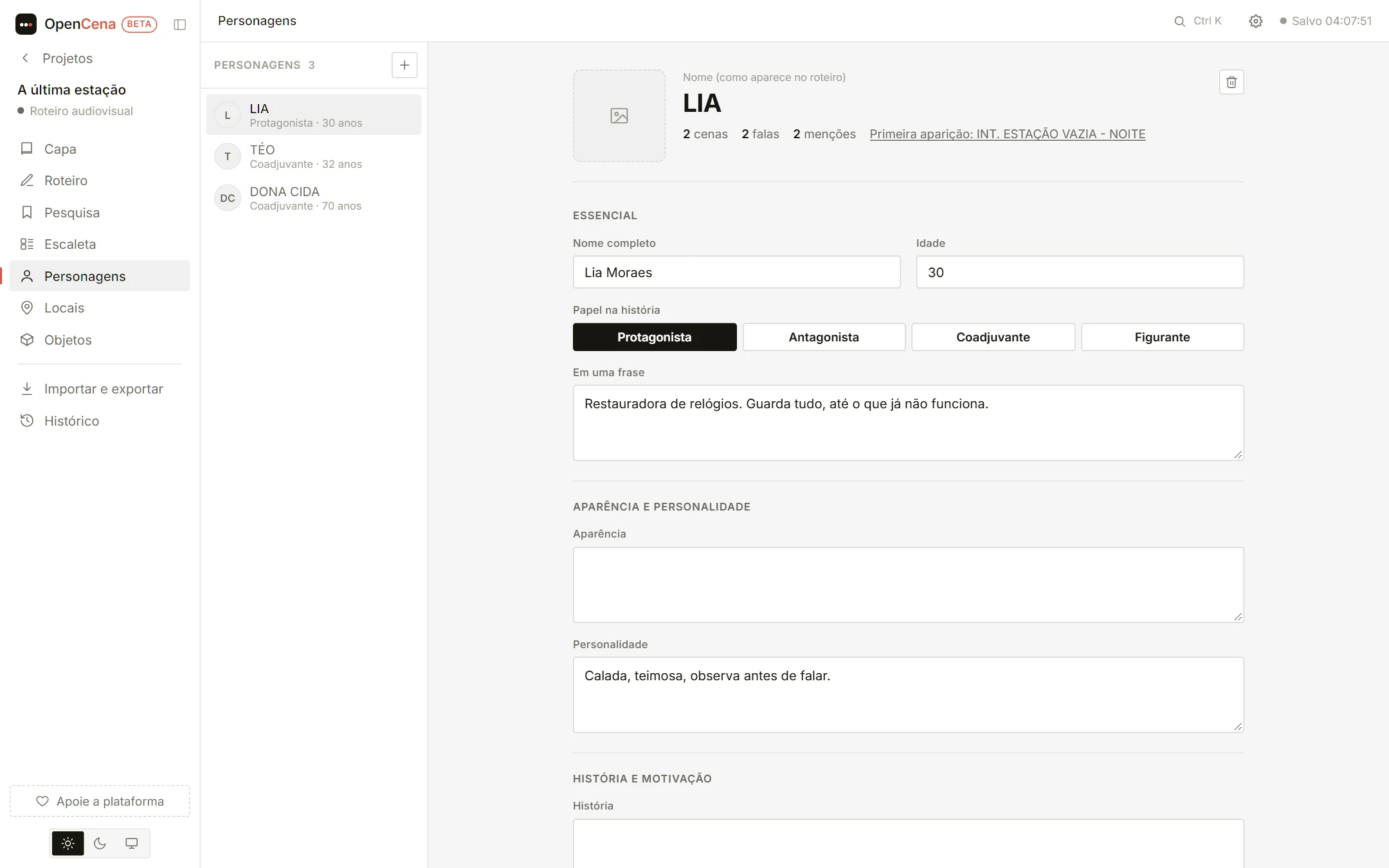Open settings gear icon

coord(1256,21)
